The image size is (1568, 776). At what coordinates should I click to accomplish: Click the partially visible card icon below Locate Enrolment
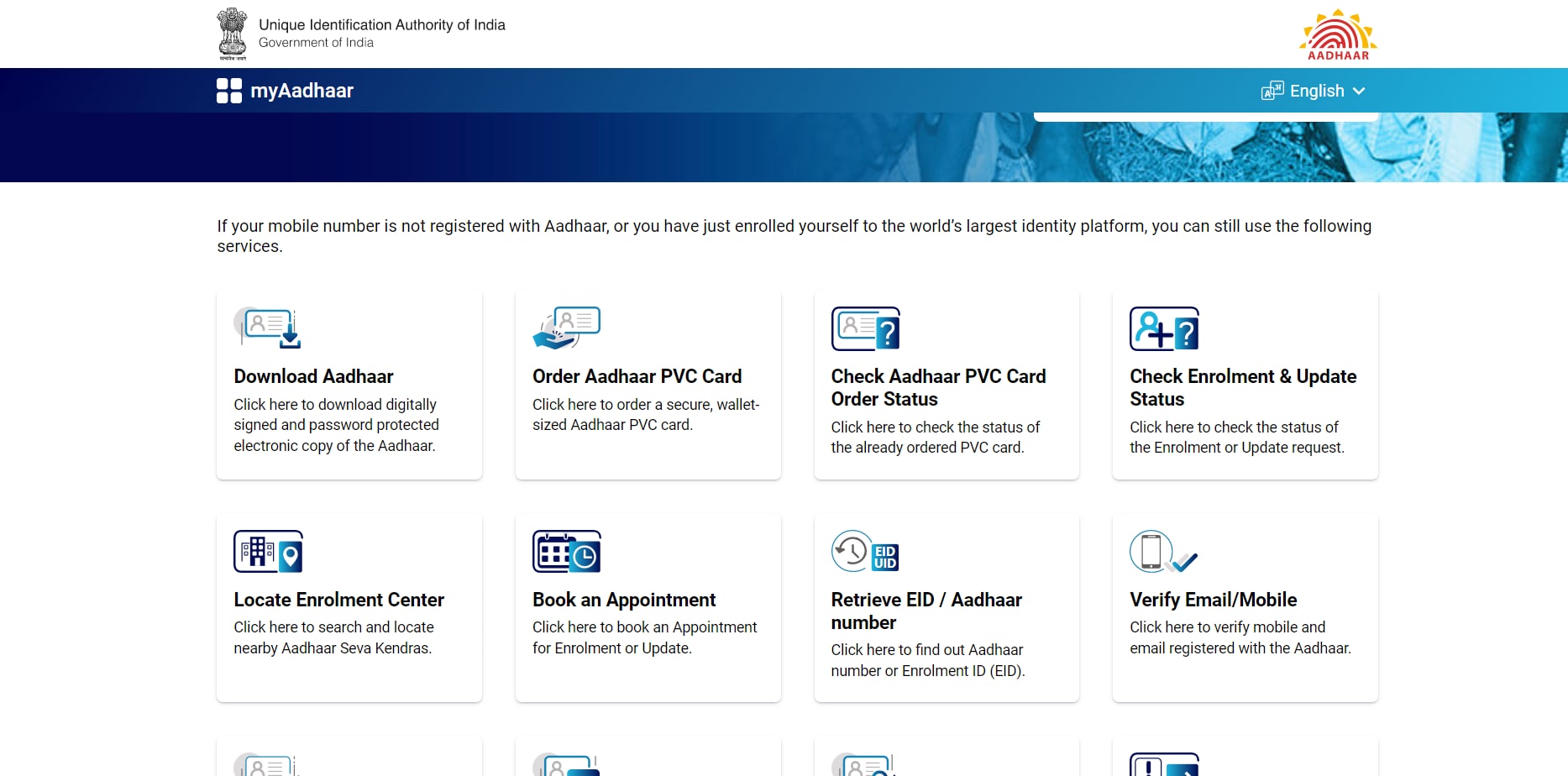(x=267, y=764)
